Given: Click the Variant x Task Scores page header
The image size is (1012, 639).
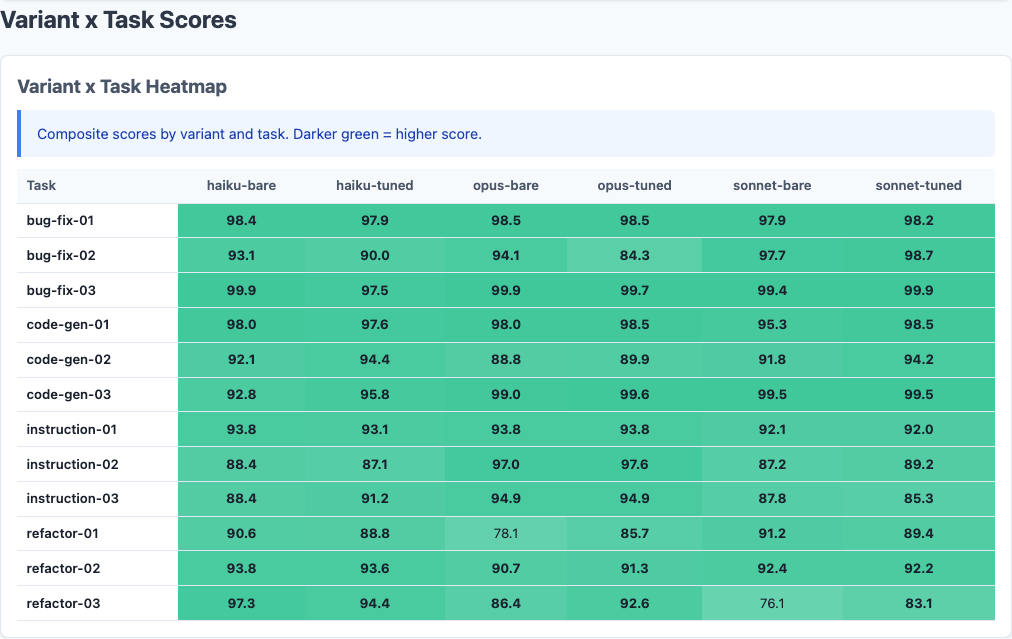Looking at the screenshot, I should (127, 19).
